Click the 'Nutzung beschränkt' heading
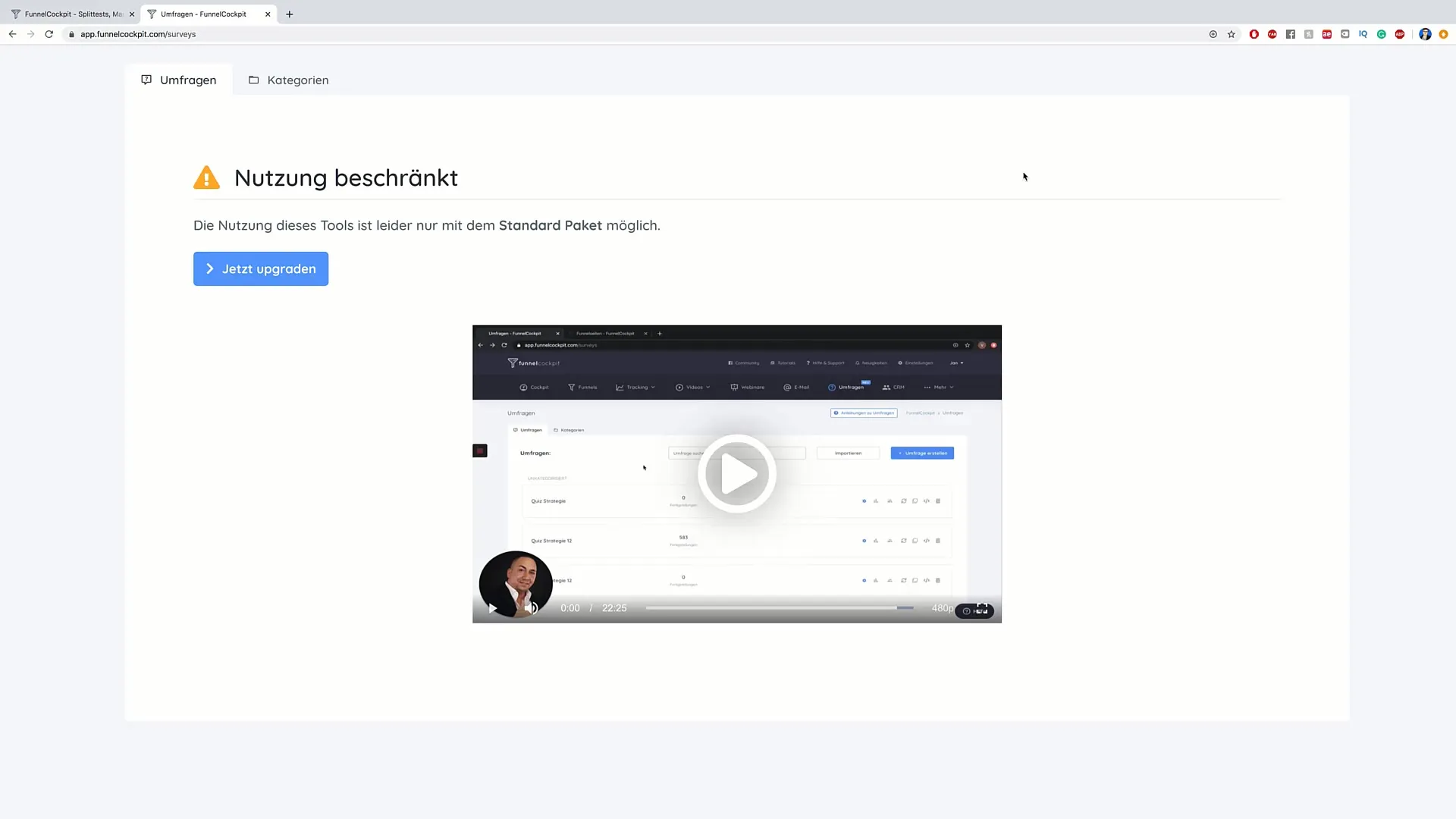The height and width of the screenshot is (819, 1456). tap(346, 177)
